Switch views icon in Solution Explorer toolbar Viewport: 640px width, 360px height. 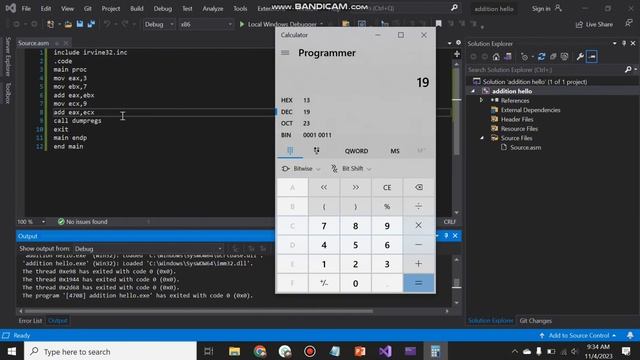[x=508, y=57]
